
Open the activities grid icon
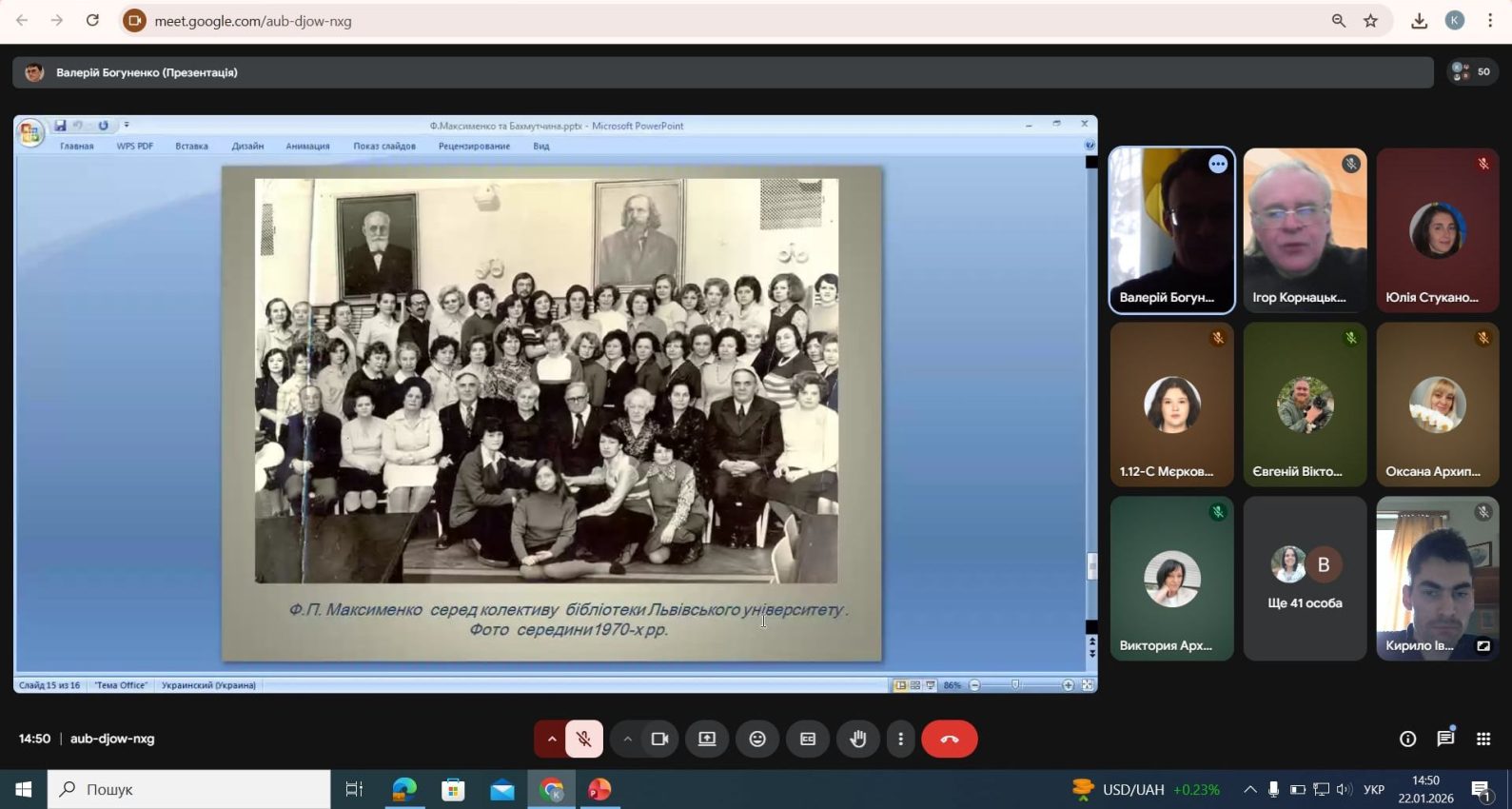point(1483,740)
